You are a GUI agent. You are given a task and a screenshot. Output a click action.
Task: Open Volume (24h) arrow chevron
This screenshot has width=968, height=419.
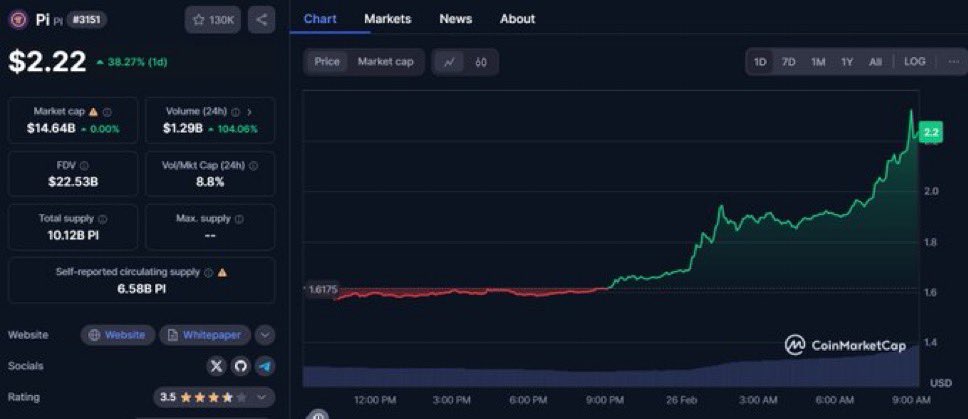249,112
